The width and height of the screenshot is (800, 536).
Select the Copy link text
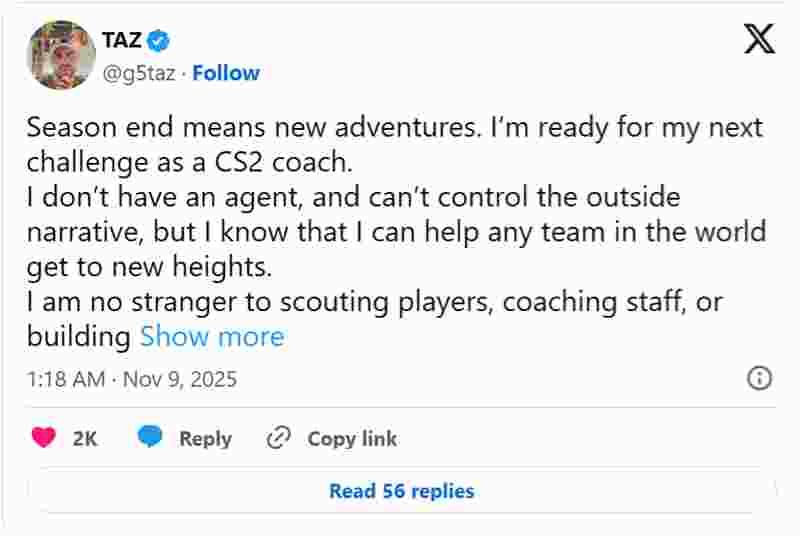click(x=352, y=438)
